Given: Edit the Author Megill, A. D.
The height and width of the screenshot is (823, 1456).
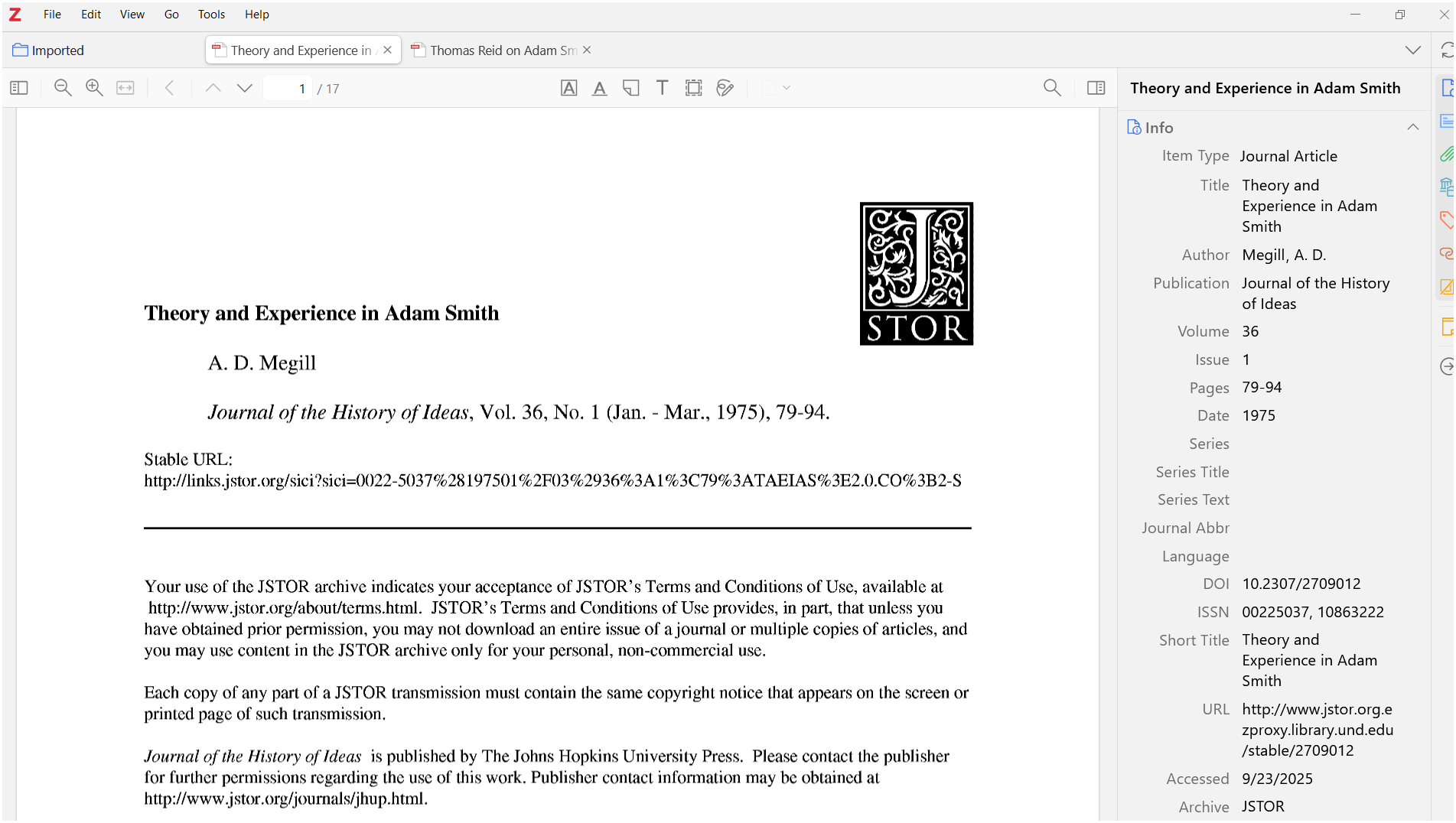Looking at the screenshot, I should (1284, 255).
